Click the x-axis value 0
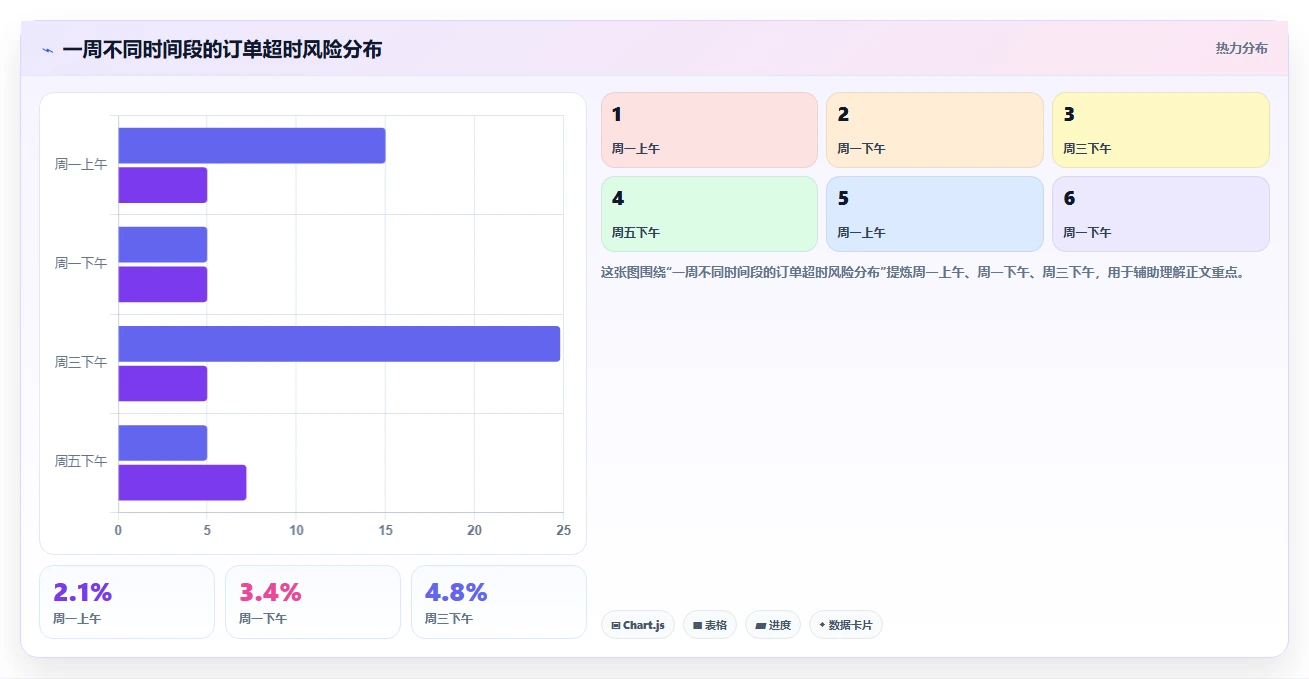This screenshot has width=1309, height=679. pyautogui.click(x=118, y=530)
